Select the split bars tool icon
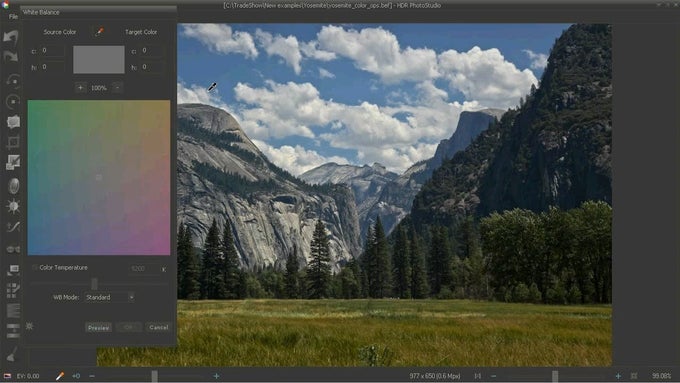The image size is (680, 383). pos(13,331)
